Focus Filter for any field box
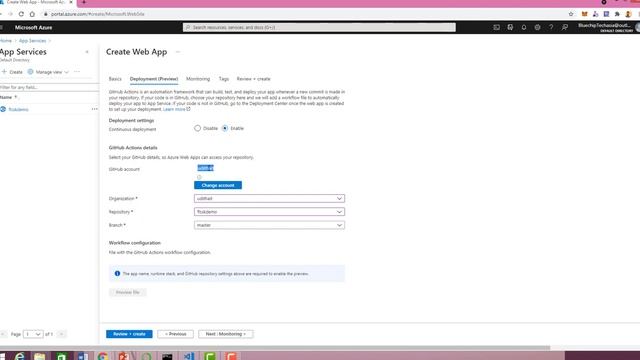Image resolution: width=640 pixels, height=360 pixels. tap(49, 87)
